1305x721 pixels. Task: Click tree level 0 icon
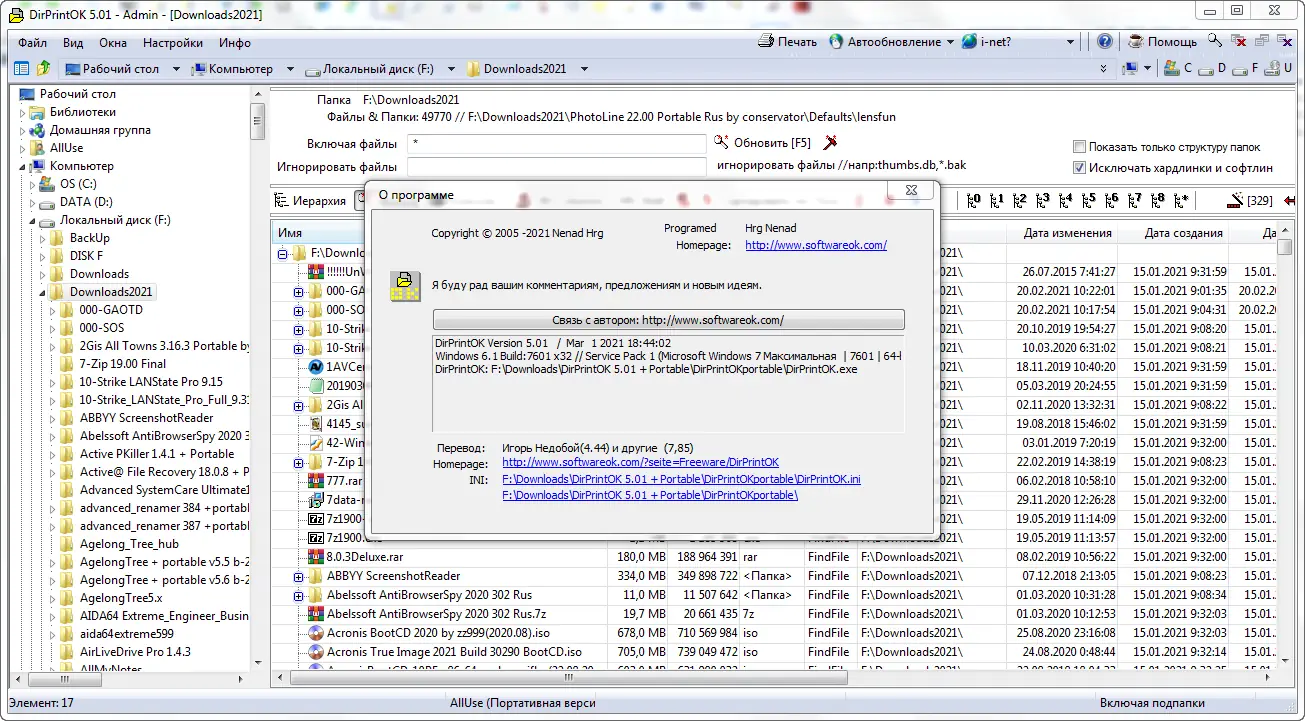(974, 200)
